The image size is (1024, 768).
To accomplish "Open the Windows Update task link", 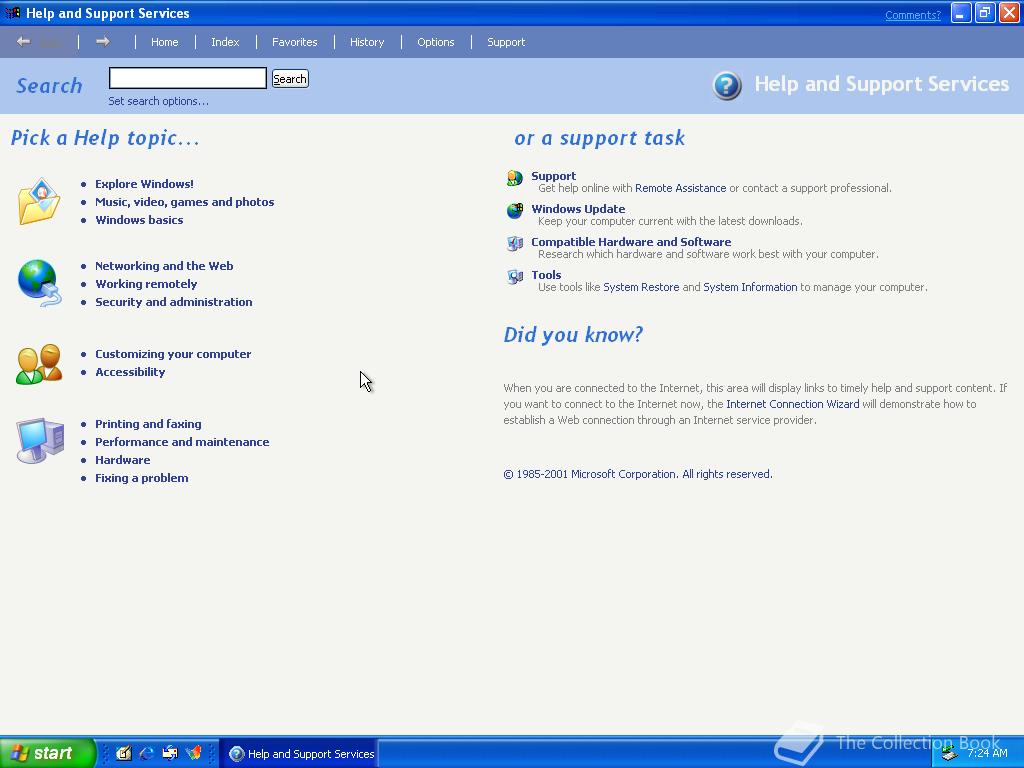I will 578,209.
